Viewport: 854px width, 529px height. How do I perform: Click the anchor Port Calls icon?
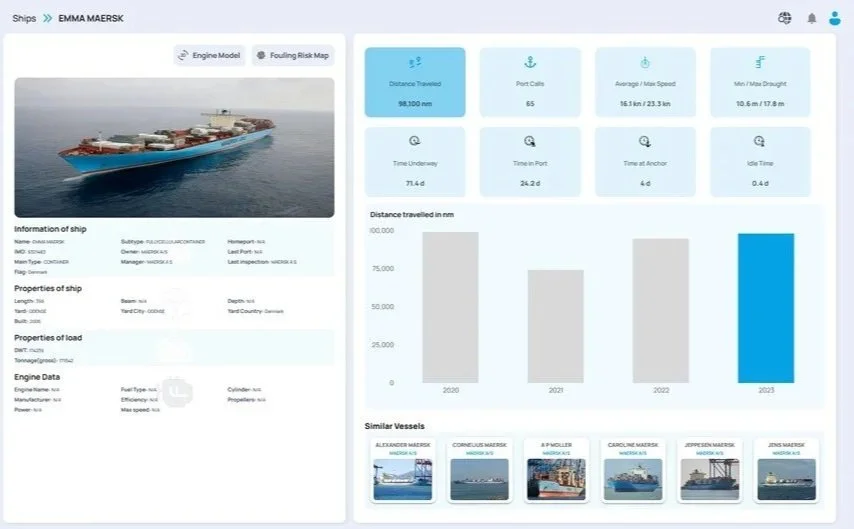pos(530,62)
